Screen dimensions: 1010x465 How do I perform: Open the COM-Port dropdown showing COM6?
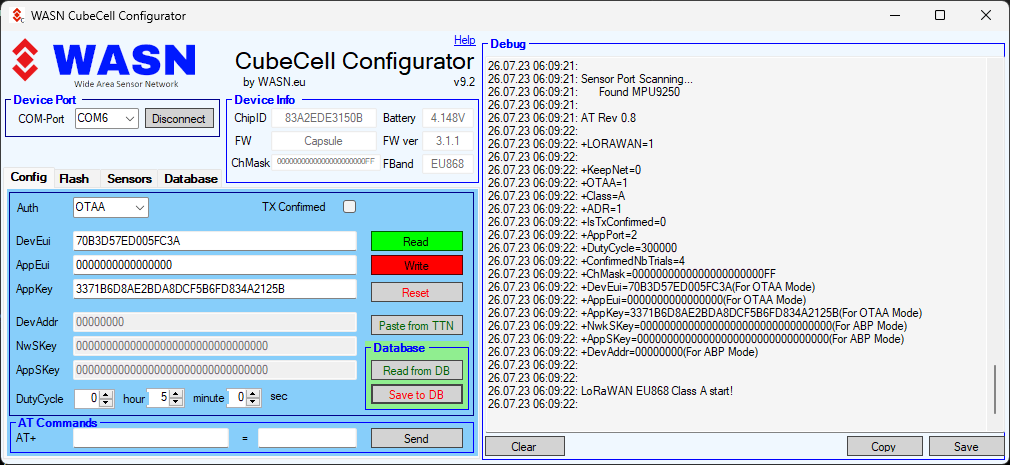107,119
